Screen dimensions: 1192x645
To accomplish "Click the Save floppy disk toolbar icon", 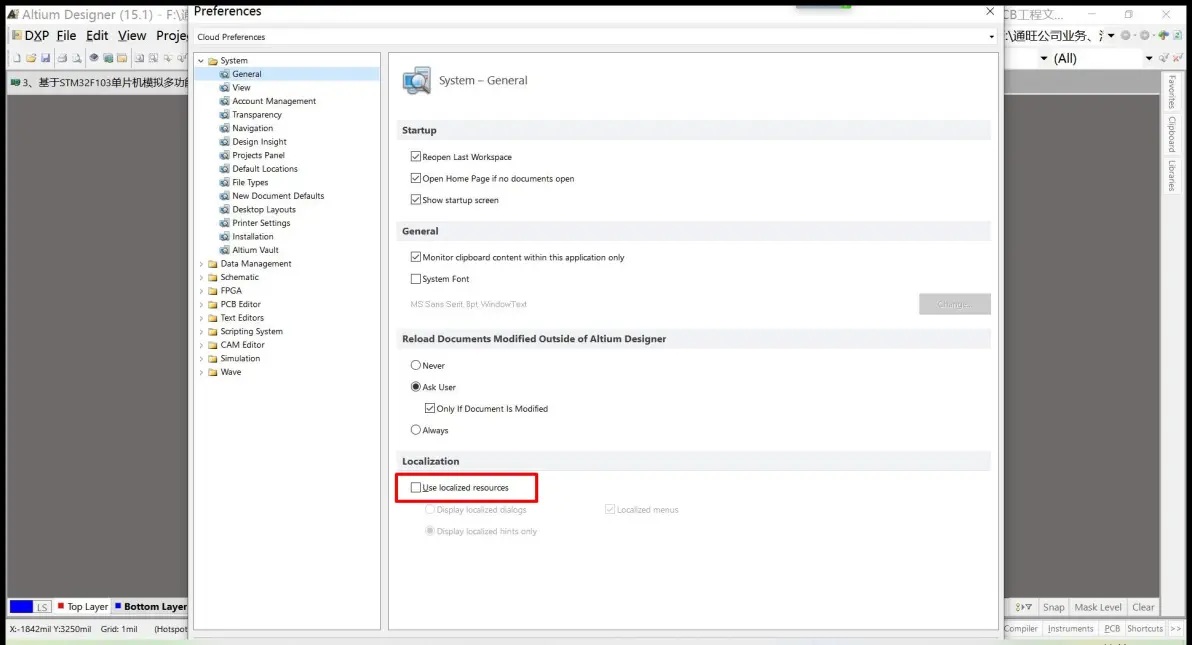I will pos(46,58).
